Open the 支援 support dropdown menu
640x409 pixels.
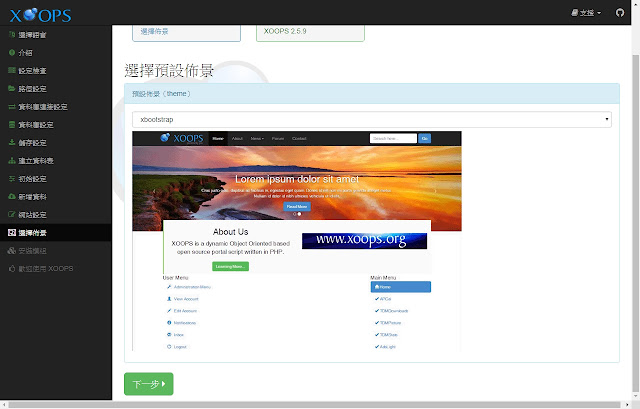pyautogui.click(x=587, y=13)
